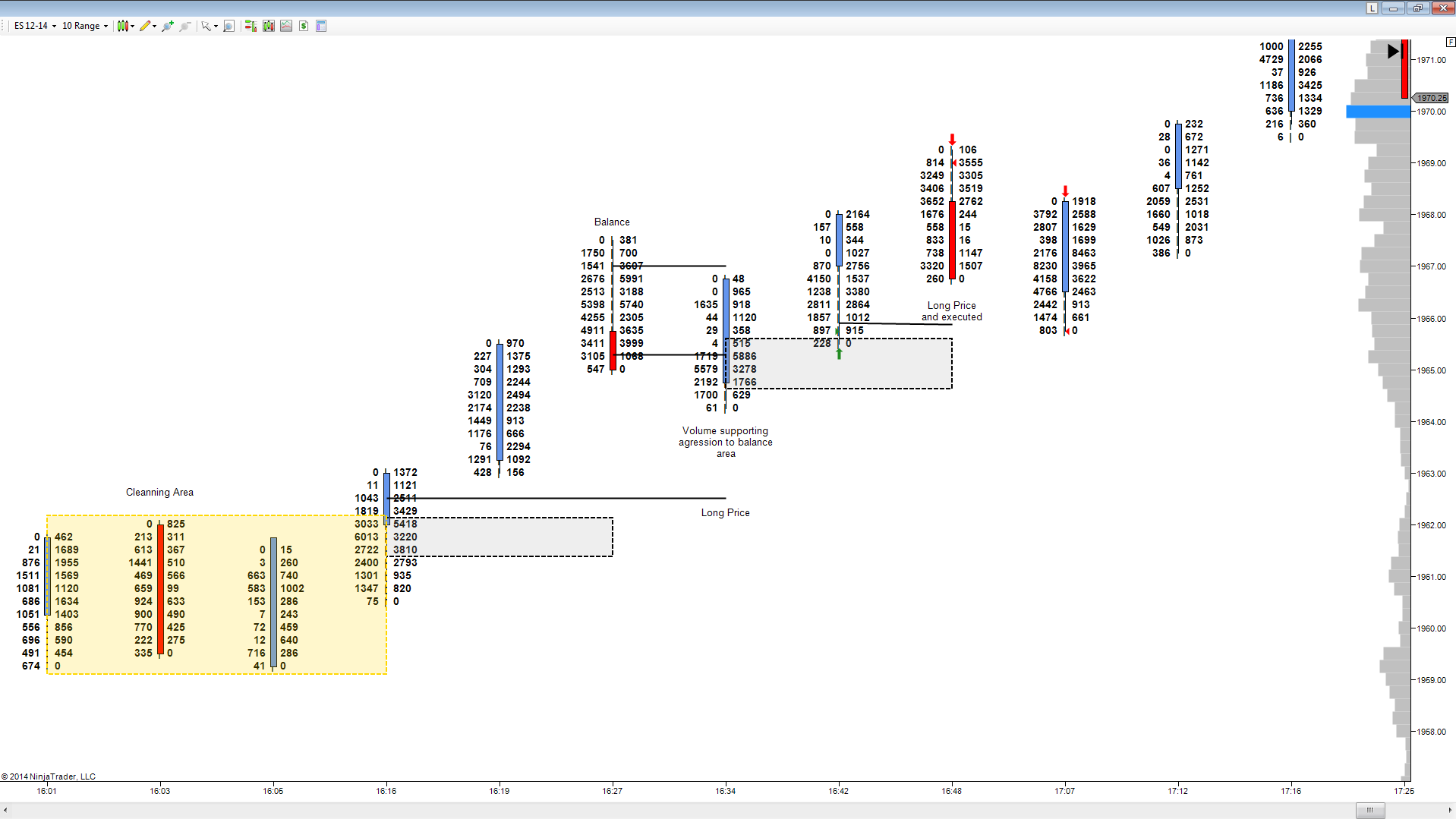Click the horizontal scrollbar thumb

pyautogui.click(x=1370, y=810)
